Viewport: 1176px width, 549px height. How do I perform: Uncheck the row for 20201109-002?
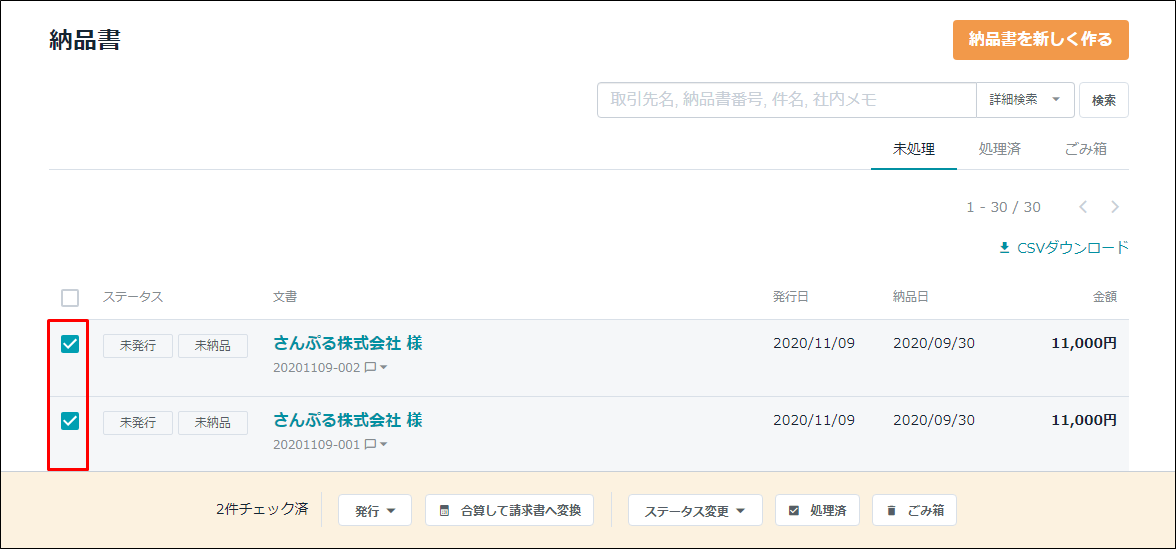(x=70, y=344)
